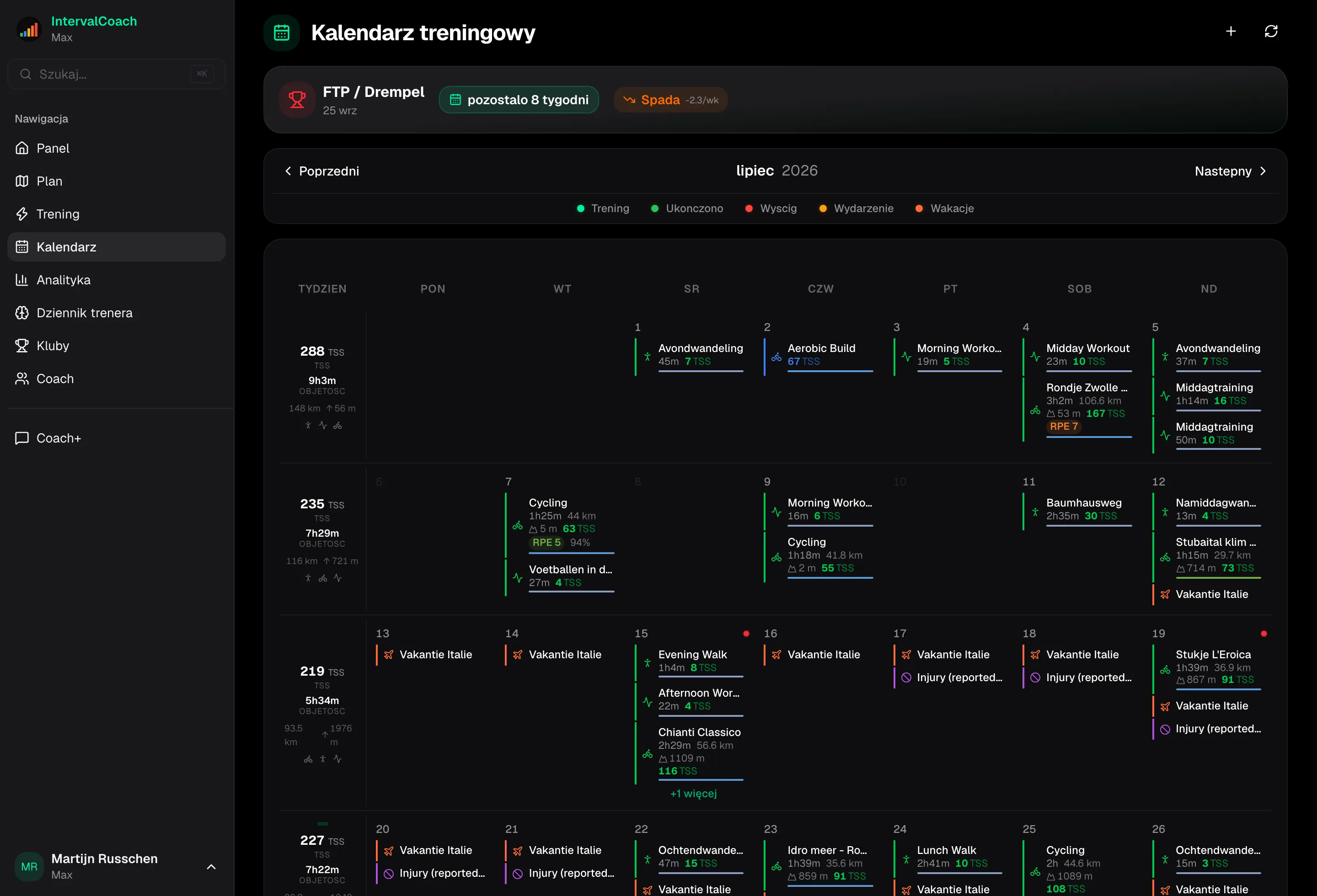Toggle the Trening legend dot

(580, 208)
